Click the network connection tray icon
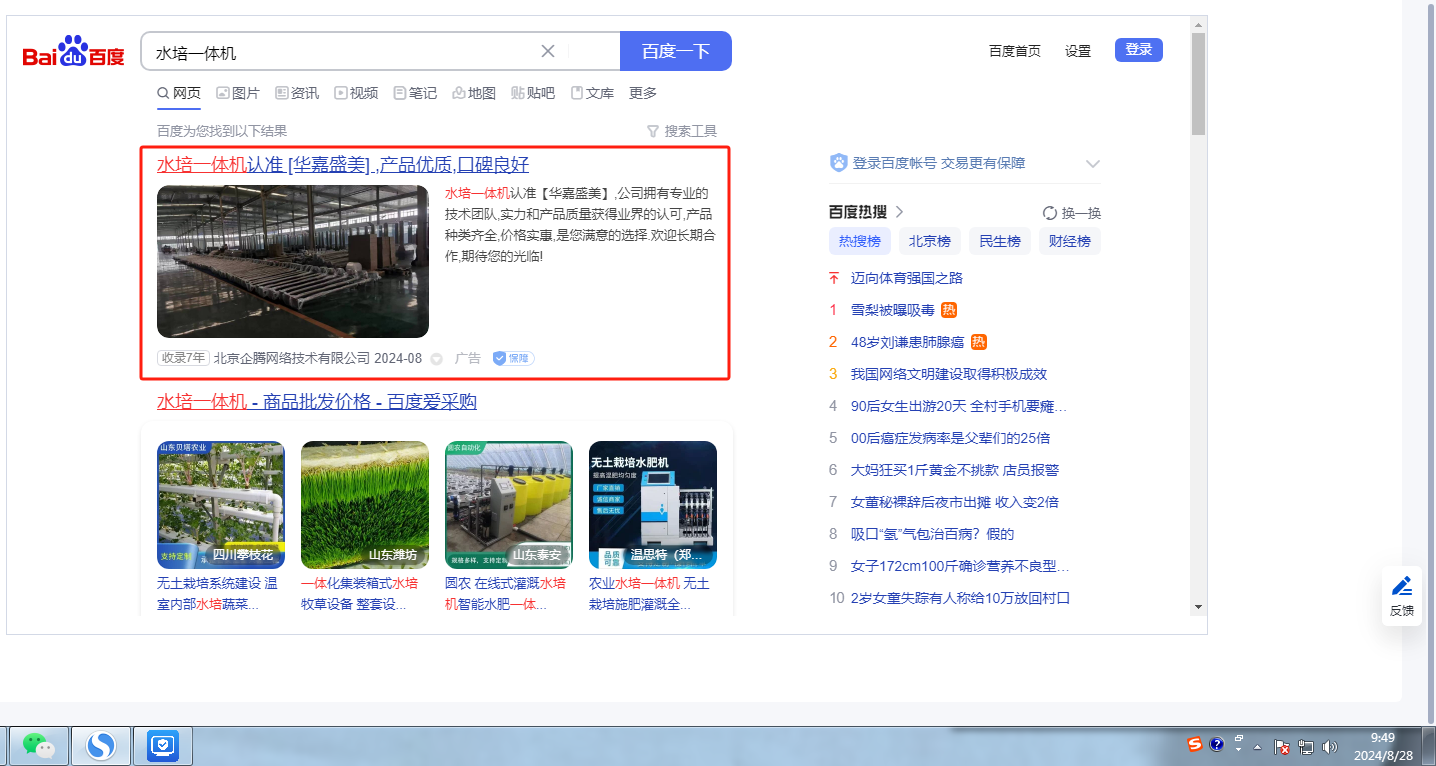The height and width of the screenshot is (766, 1436). pos(1306,746)
